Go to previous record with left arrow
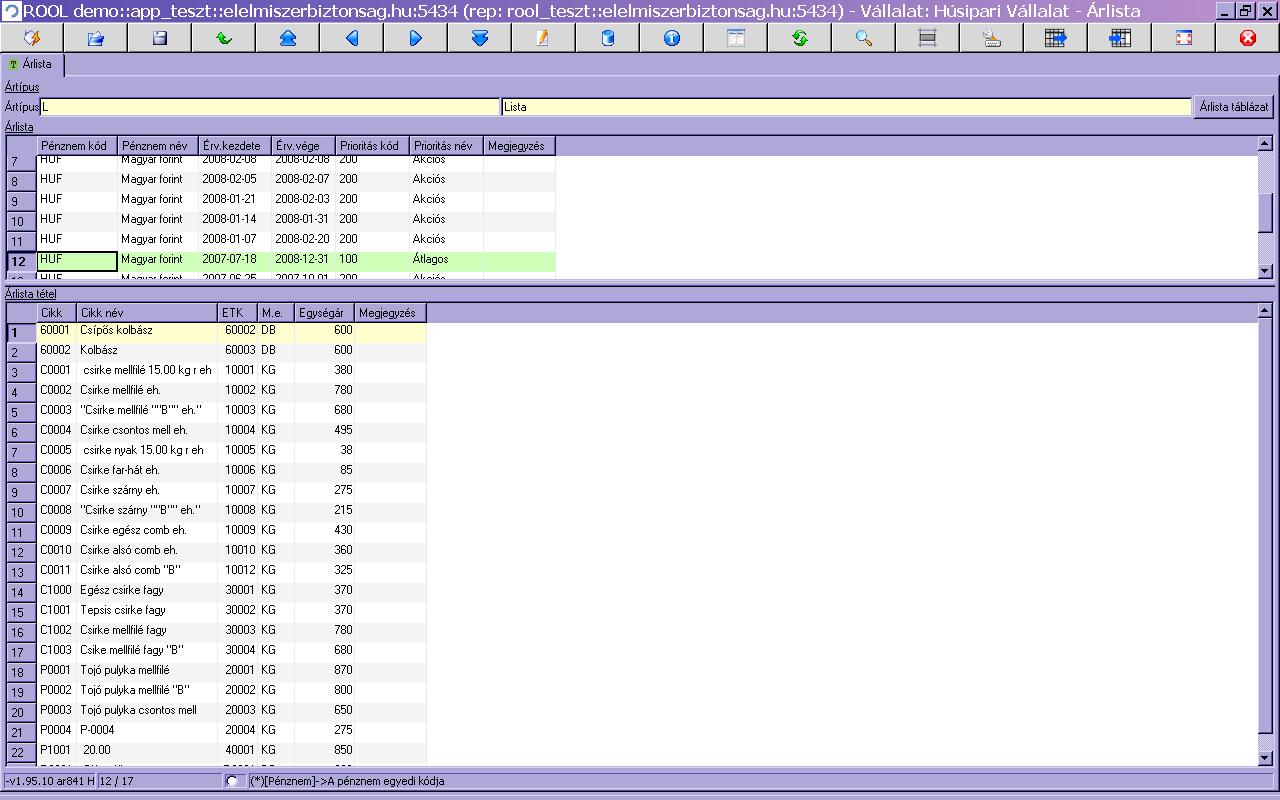 (x=352, y=38)
